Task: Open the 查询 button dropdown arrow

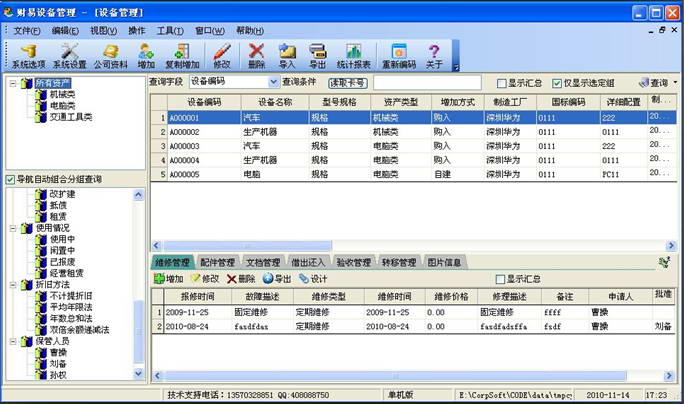Action: coord(675,82)
